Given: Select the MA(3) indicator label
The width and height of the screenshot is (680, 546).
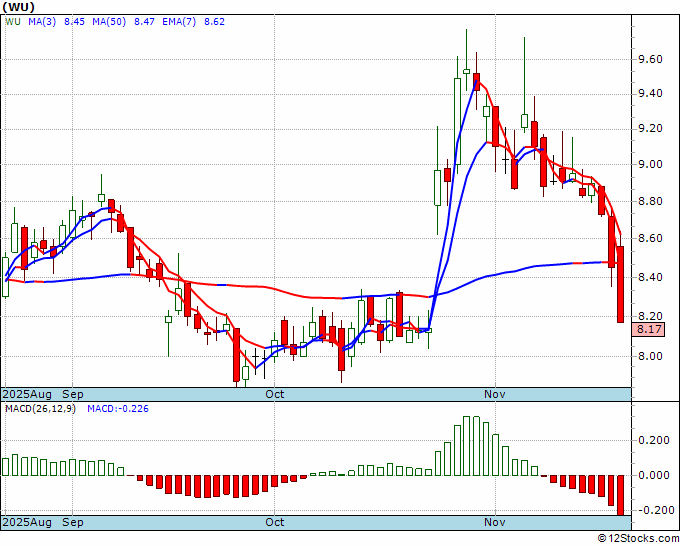Looking at the screenshot, I should [42, 22].
